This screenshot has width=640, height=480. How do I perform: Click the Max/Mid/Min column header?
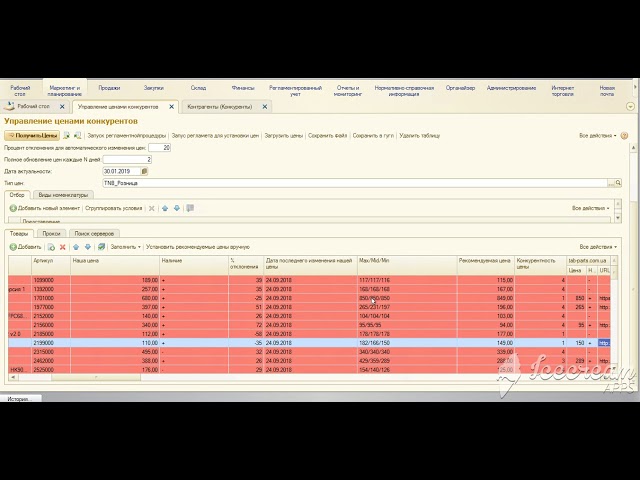407,265
